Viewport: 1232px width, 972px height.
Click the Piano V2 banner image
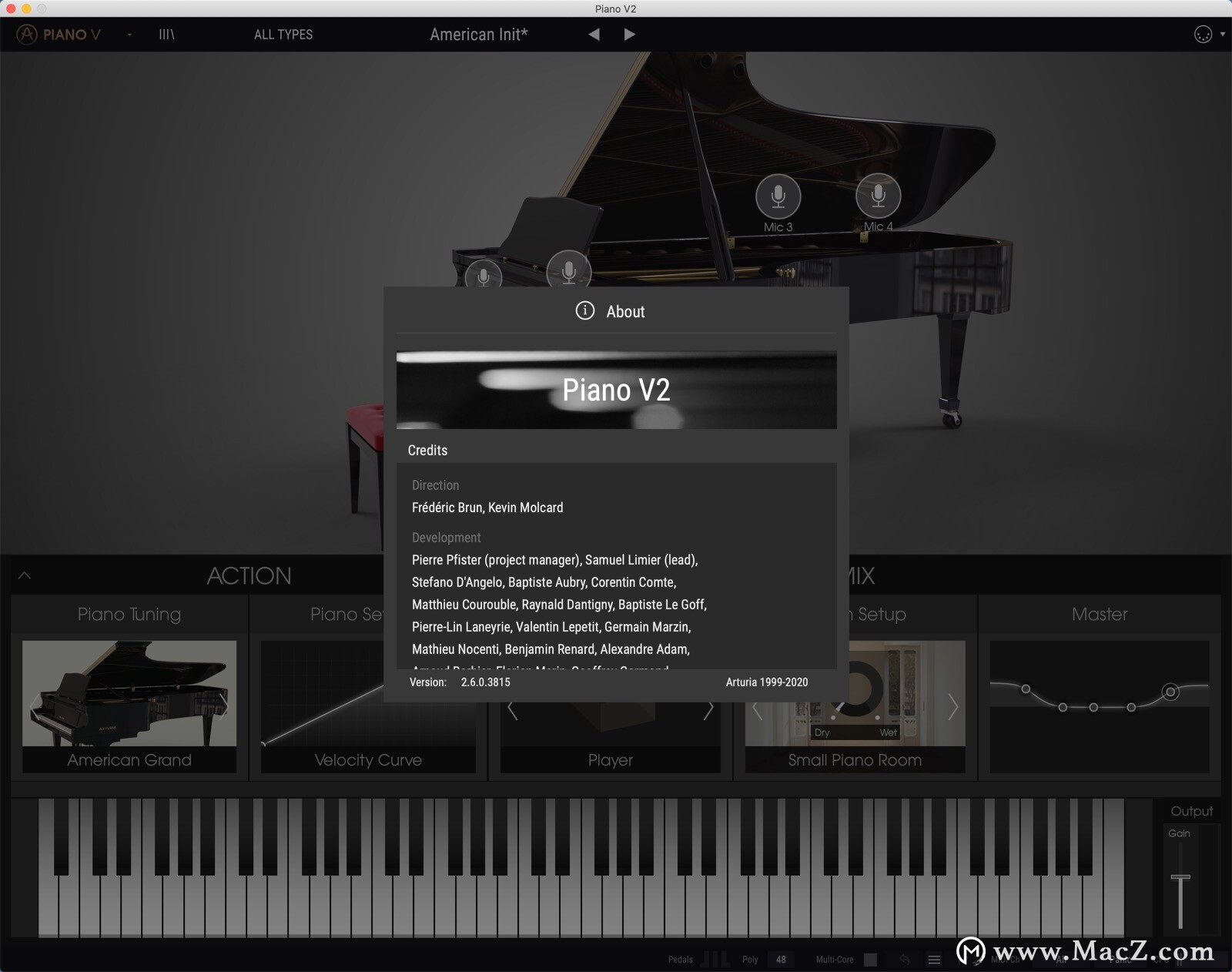coord(616,390)
